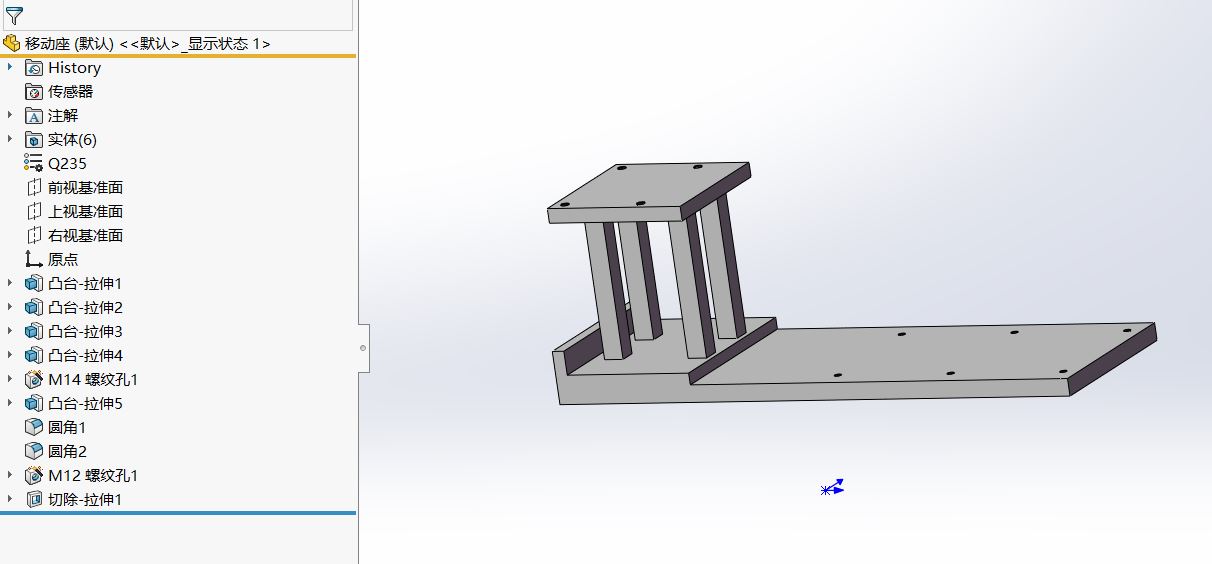
Task: Select the 实体(6) label
Action: point(72,140)
